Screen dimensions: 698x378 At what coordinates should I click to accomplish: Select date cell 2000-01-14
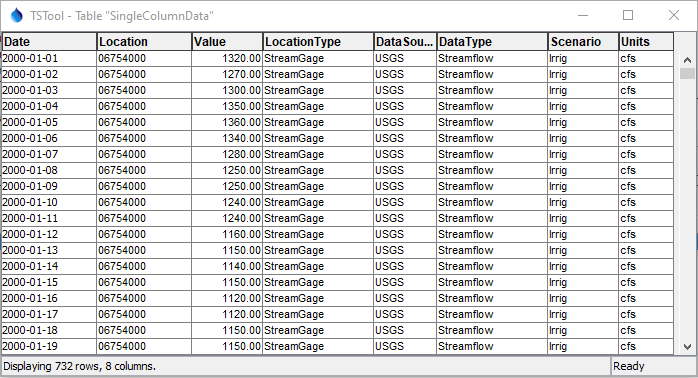(x=49, y=267)
